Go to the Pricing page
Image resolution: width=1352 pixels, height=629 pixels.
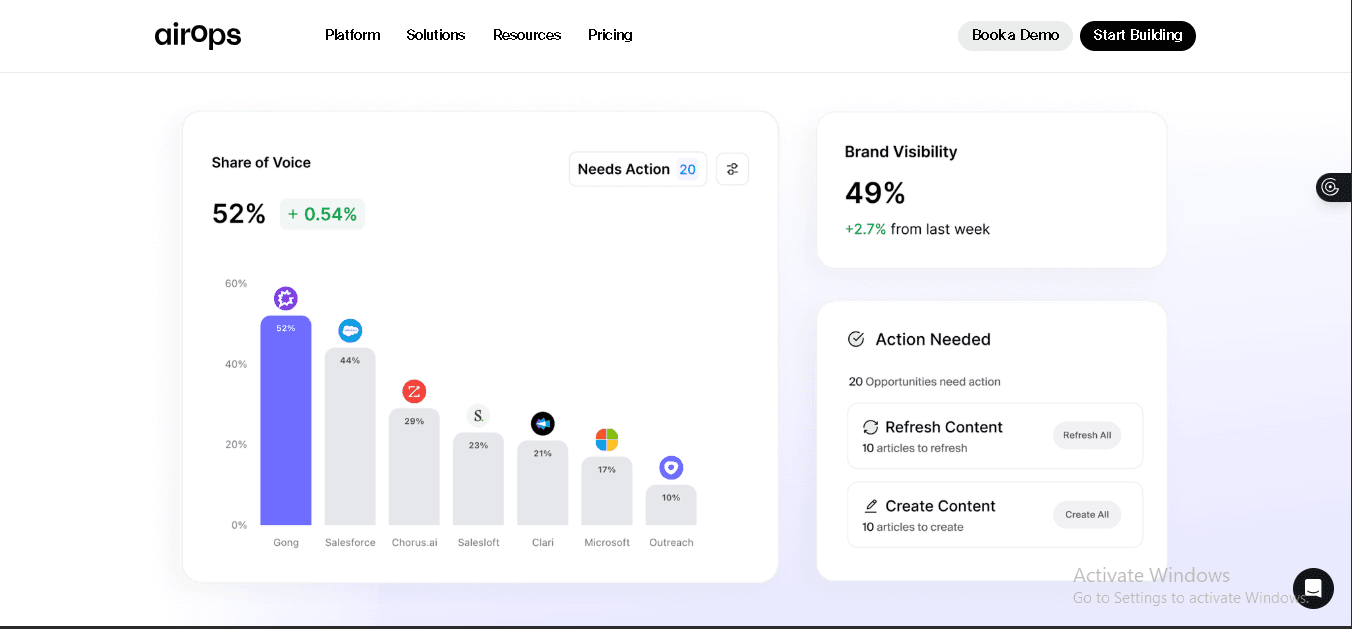tap(610, 35)
